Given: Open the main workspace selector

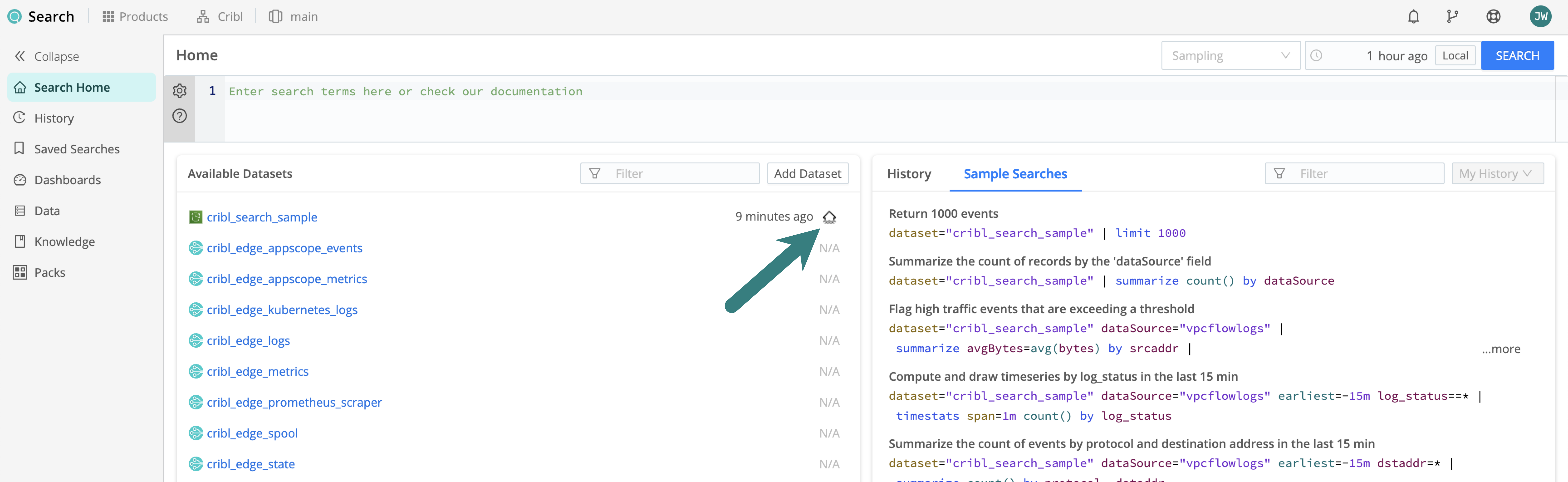Looking at the screenshot, I should pos(293,16).
